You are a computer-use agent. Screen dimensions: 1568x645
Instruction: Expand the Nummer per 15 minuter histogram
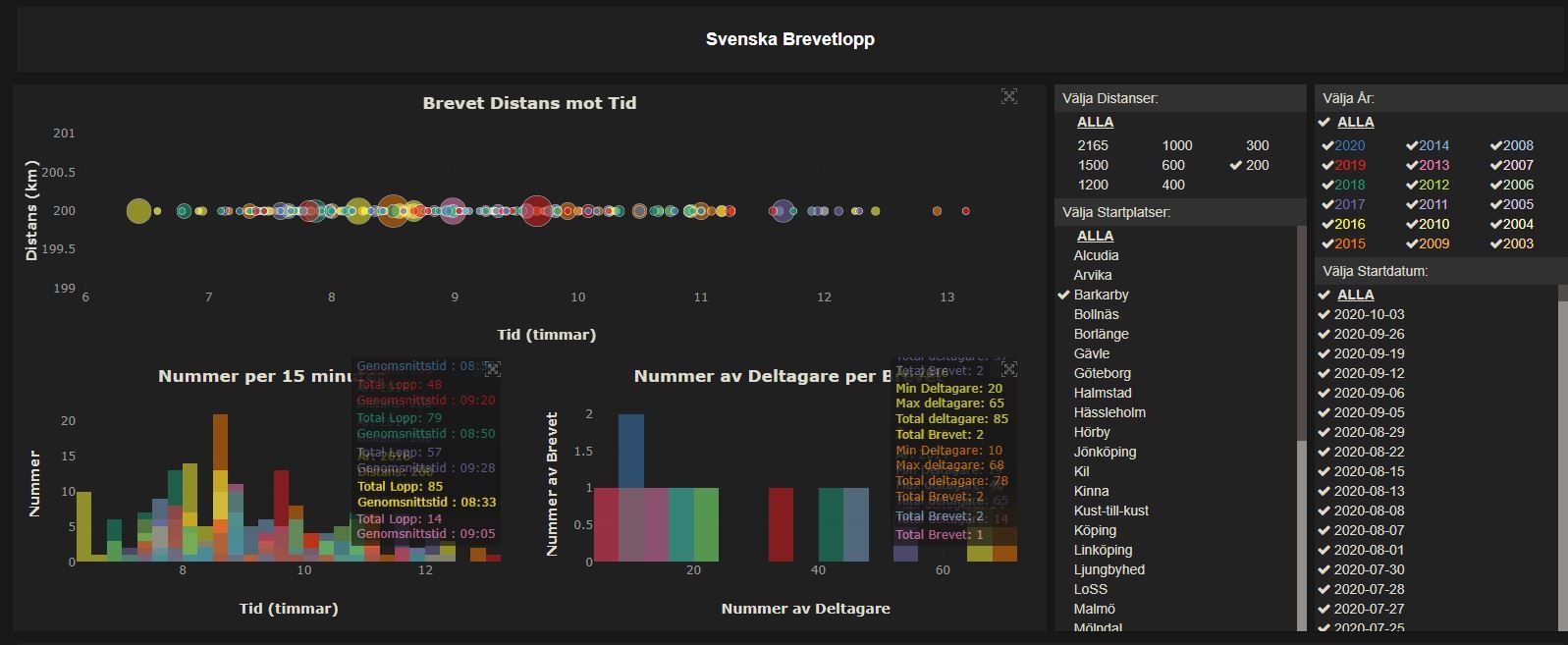pyautogui.click(x=493, y=369)
